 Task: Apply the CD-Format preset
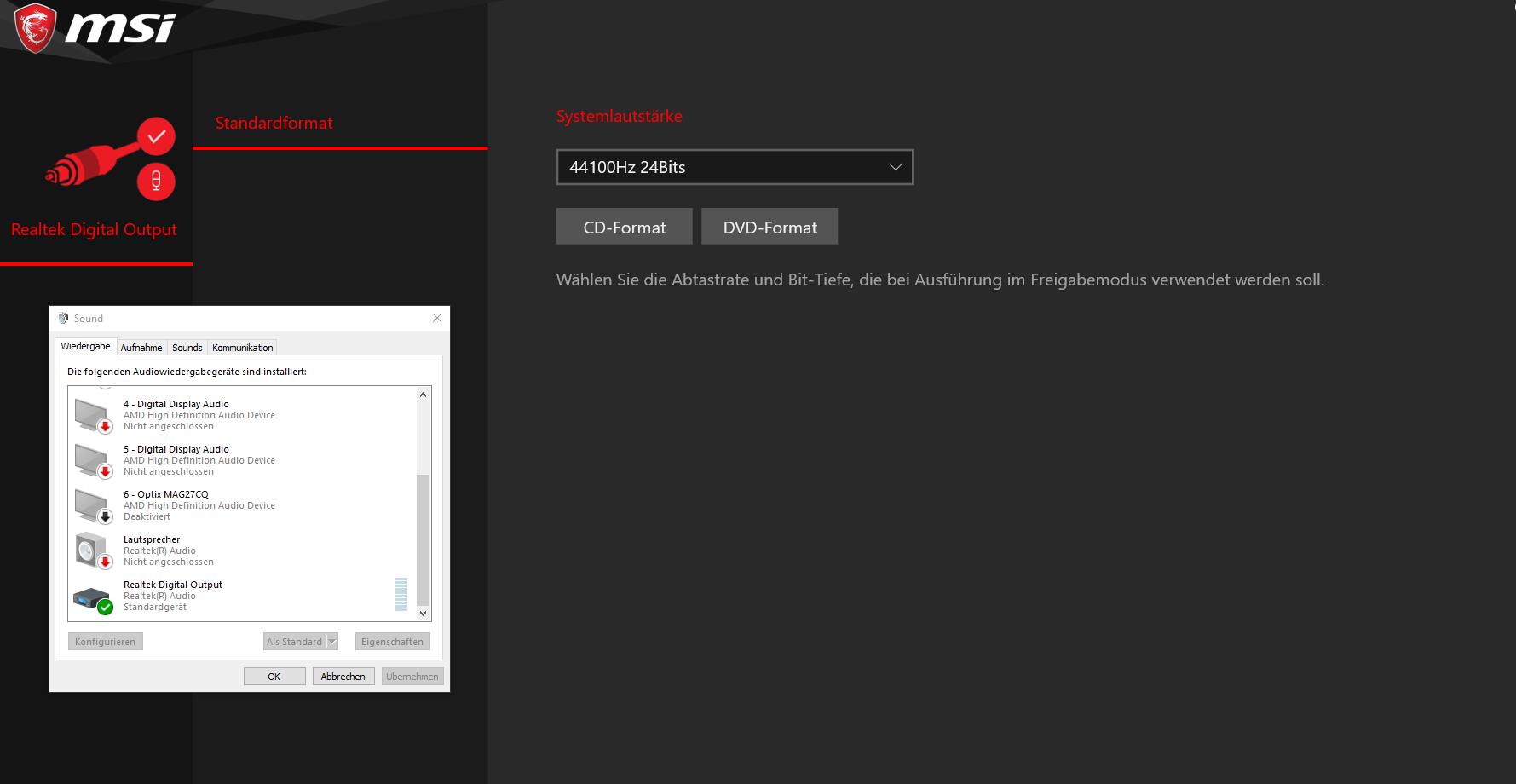(624, 227)
